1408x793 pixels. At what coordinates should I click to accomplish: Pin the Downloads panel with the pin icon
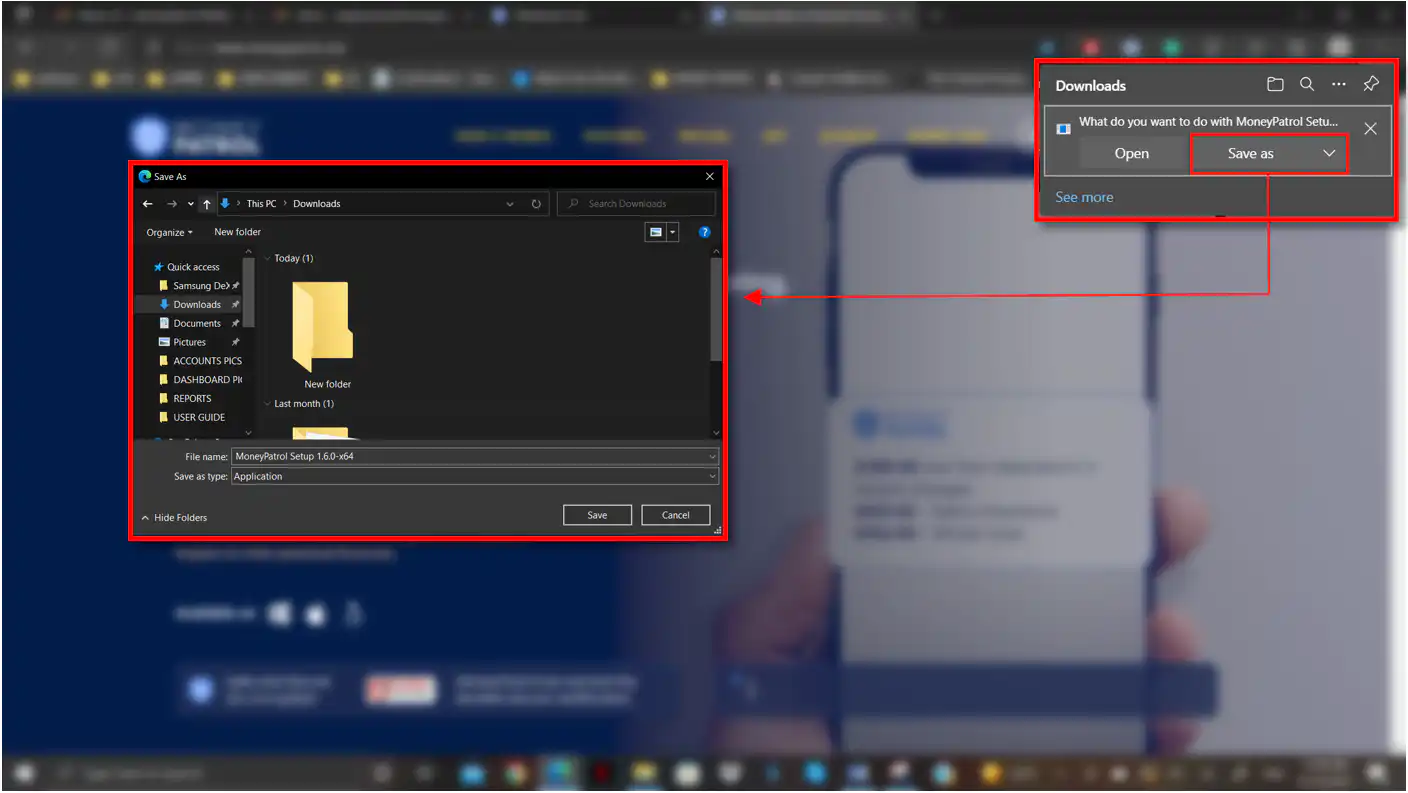pos(1371,85)
